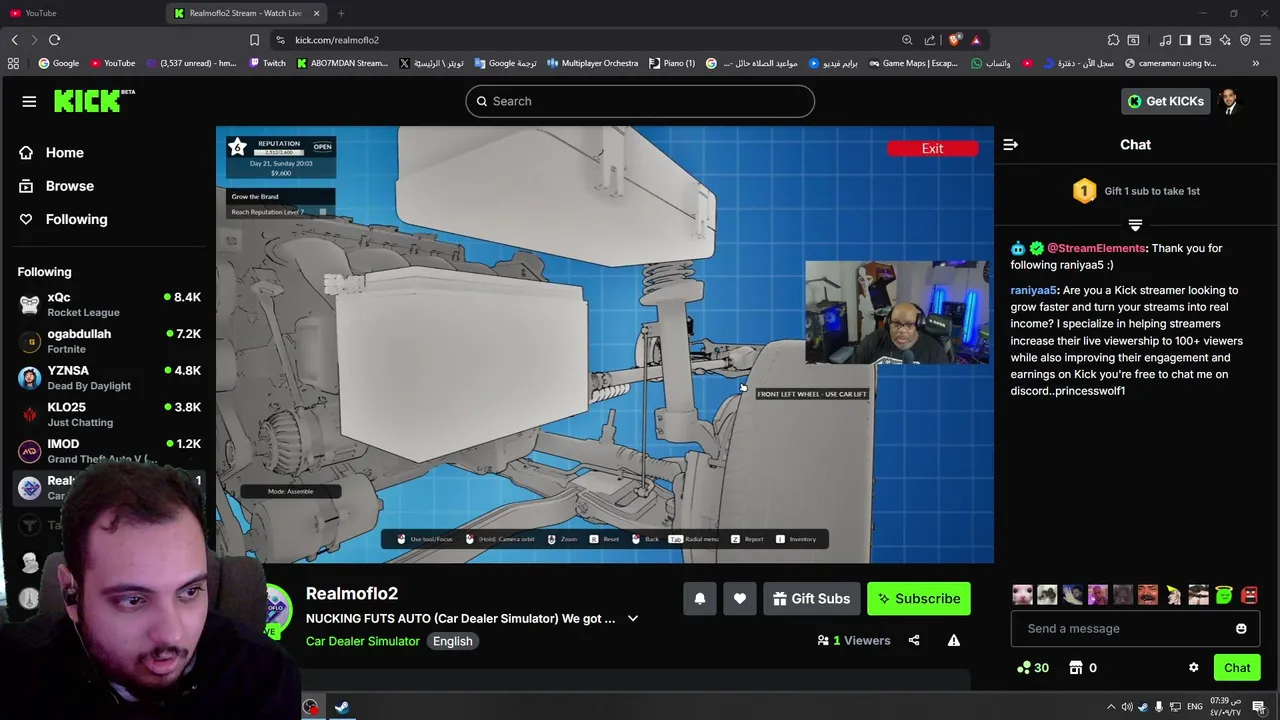Click the Get KICKs button
This screenshot has width=1280, height=720.
pos(1165,101)
